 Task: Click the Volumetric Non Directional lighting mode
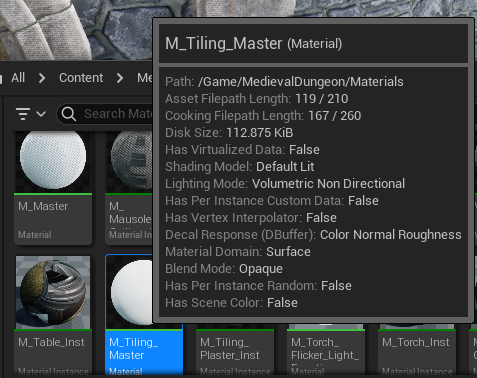[328, 184]
